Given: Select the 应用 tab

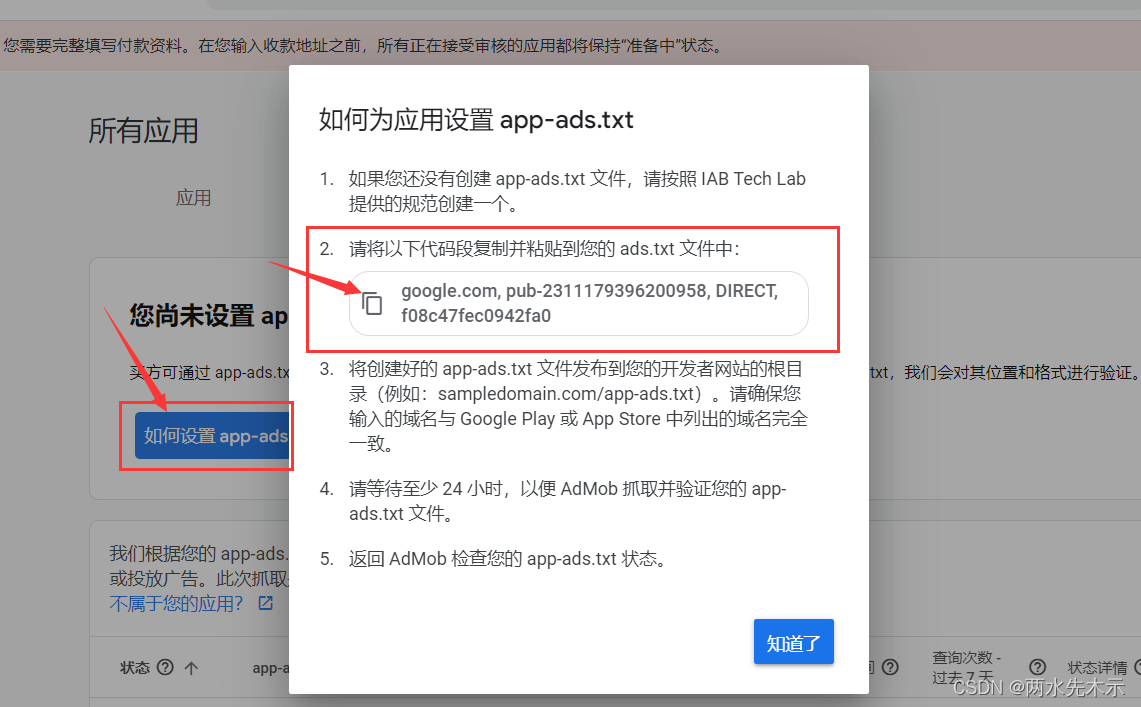Looking at the screenshot, I should [194, 198].
